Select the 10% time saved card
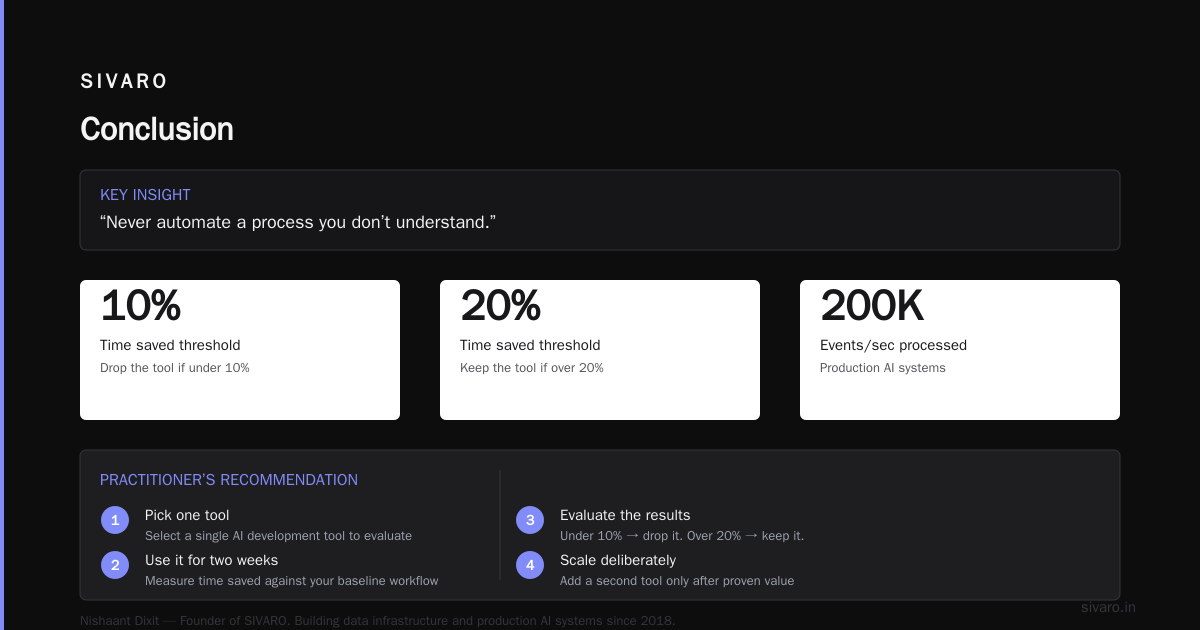Screen dimensions: 1200x630 pos(240,350)
